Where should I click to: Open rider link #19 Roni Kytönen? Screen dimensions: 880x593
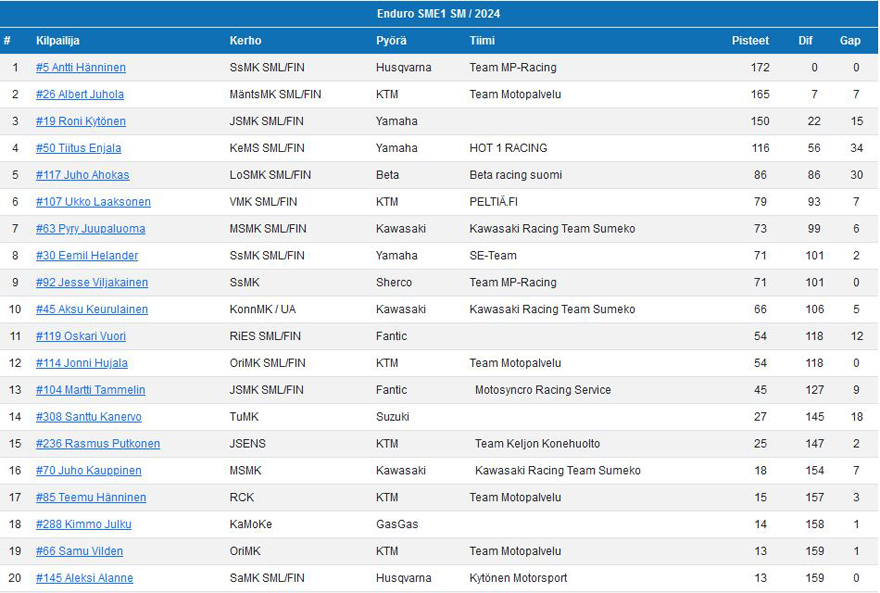pyautogui.click(x=81, y=121)
